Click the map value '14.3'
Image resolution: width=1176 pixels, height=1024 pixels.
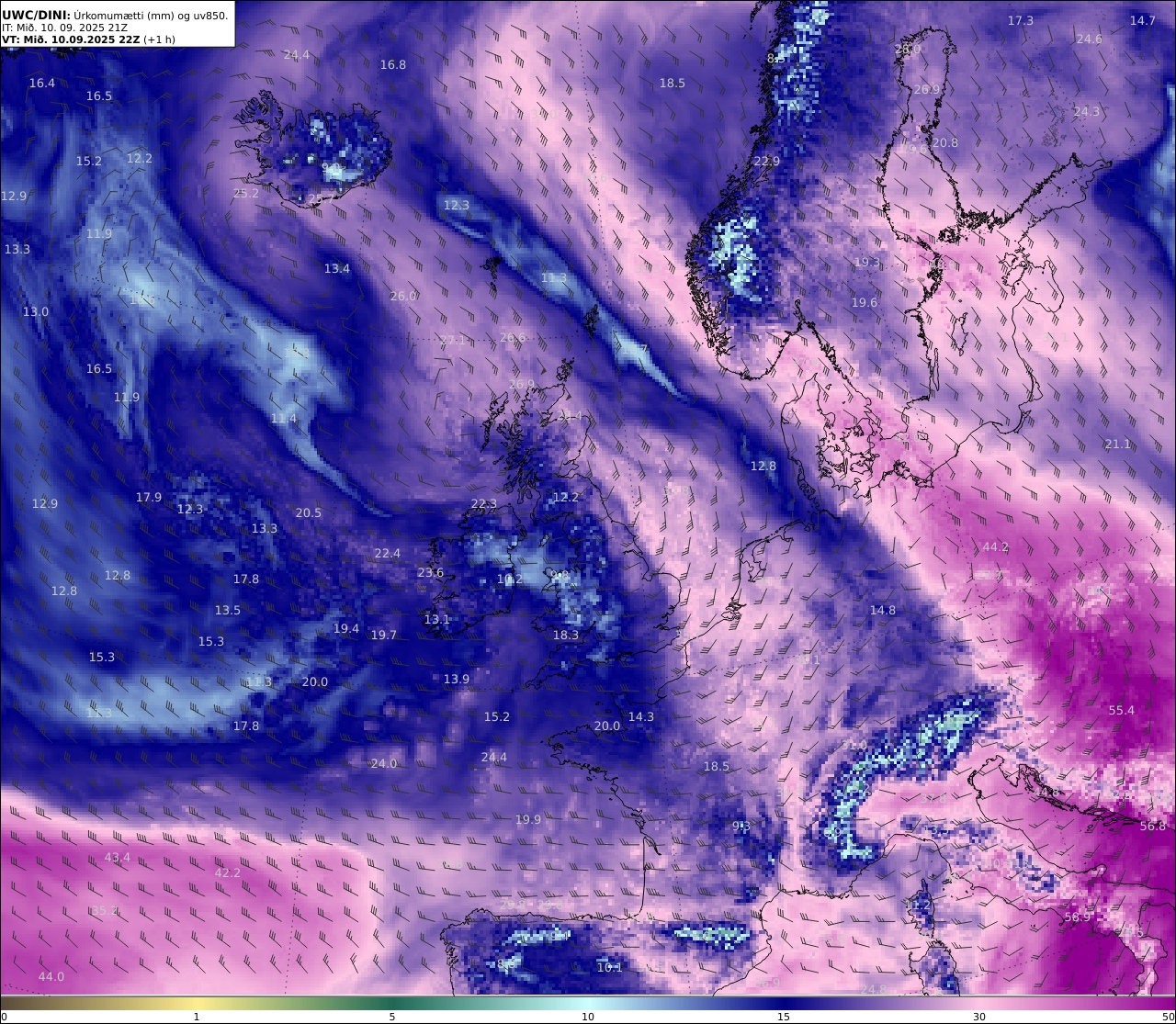click(641, 717)
